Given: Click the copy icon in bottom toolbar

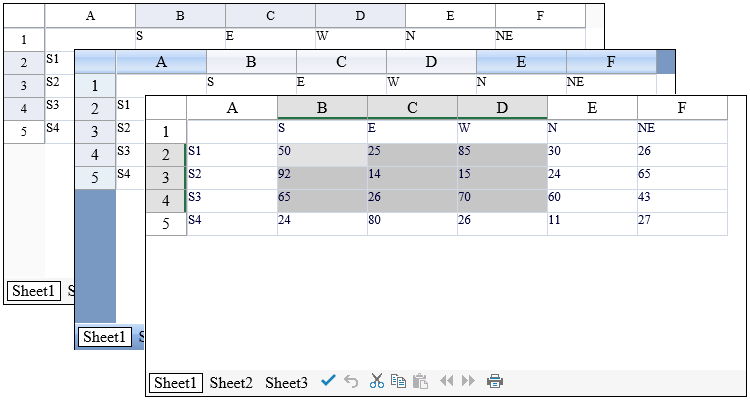Looking at the screenshot, I should coord(398,381).
